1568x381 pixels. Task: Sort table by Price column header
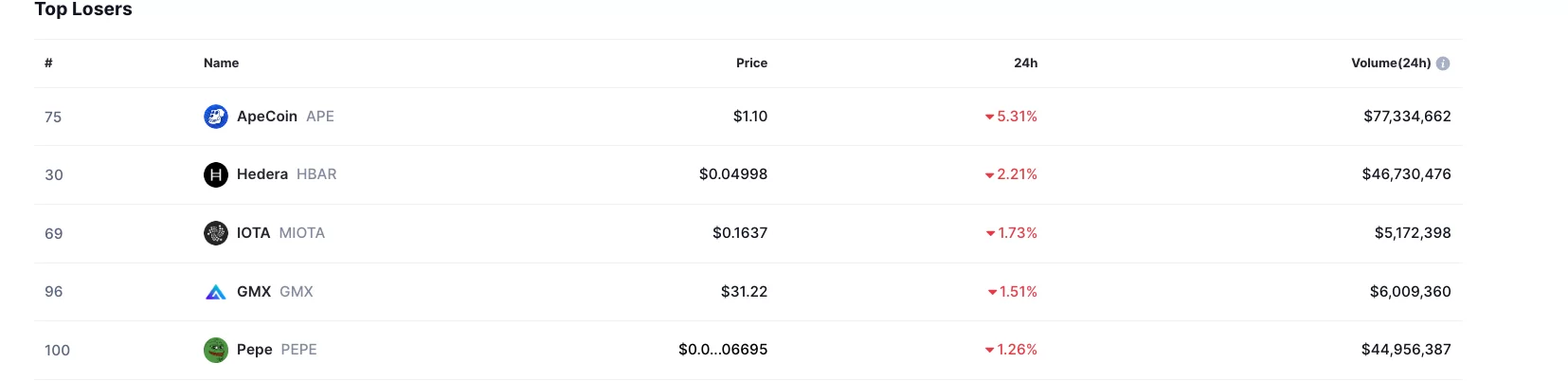pyautogui.click(x=751, y=63)
